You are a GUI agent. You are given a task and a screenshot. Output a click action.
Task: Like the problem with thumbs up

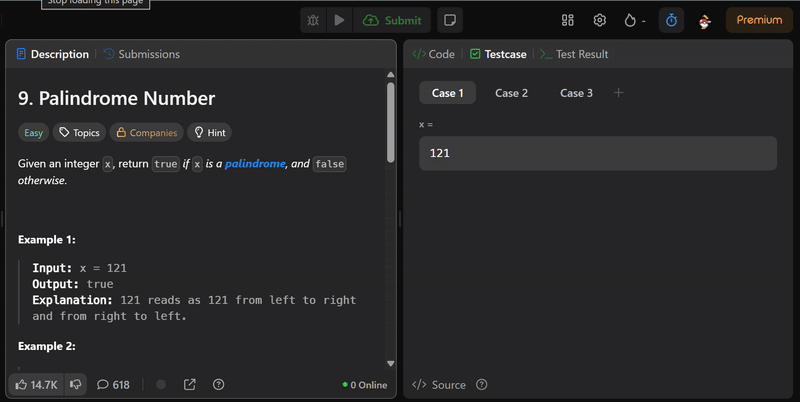click(36, 384)
